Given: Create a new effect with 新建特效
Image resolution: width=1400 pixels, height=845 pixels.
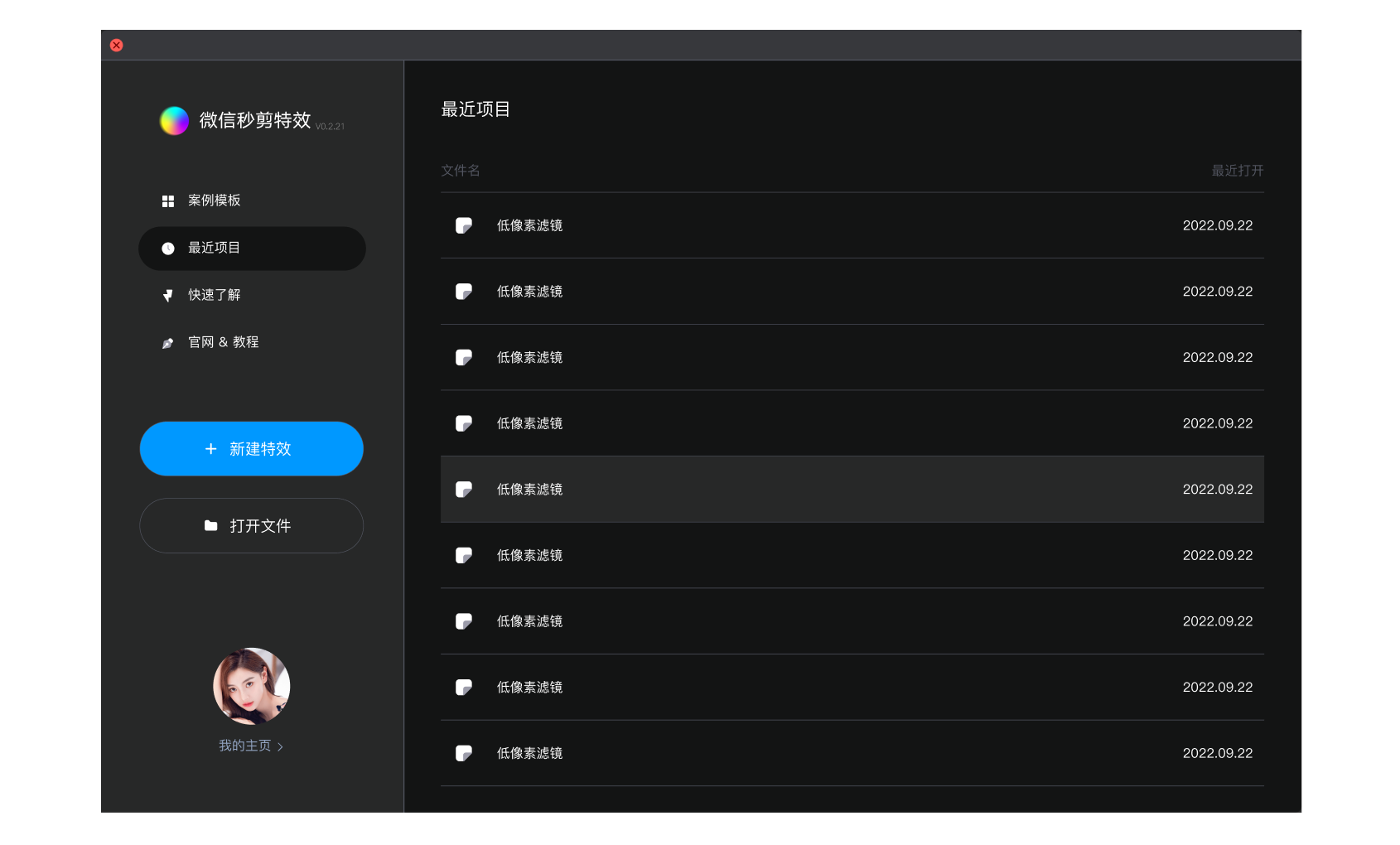Looking at the screenshot, I should 252,449.
